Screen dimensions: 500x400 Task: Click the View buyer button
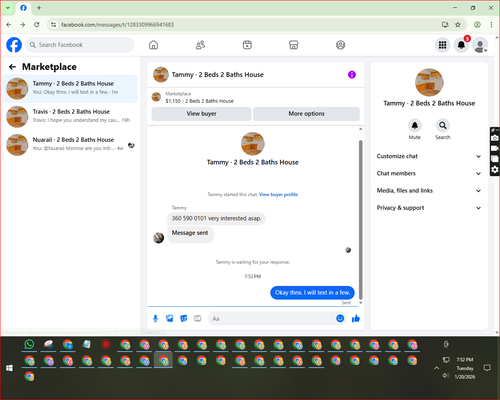pos(201,114)
